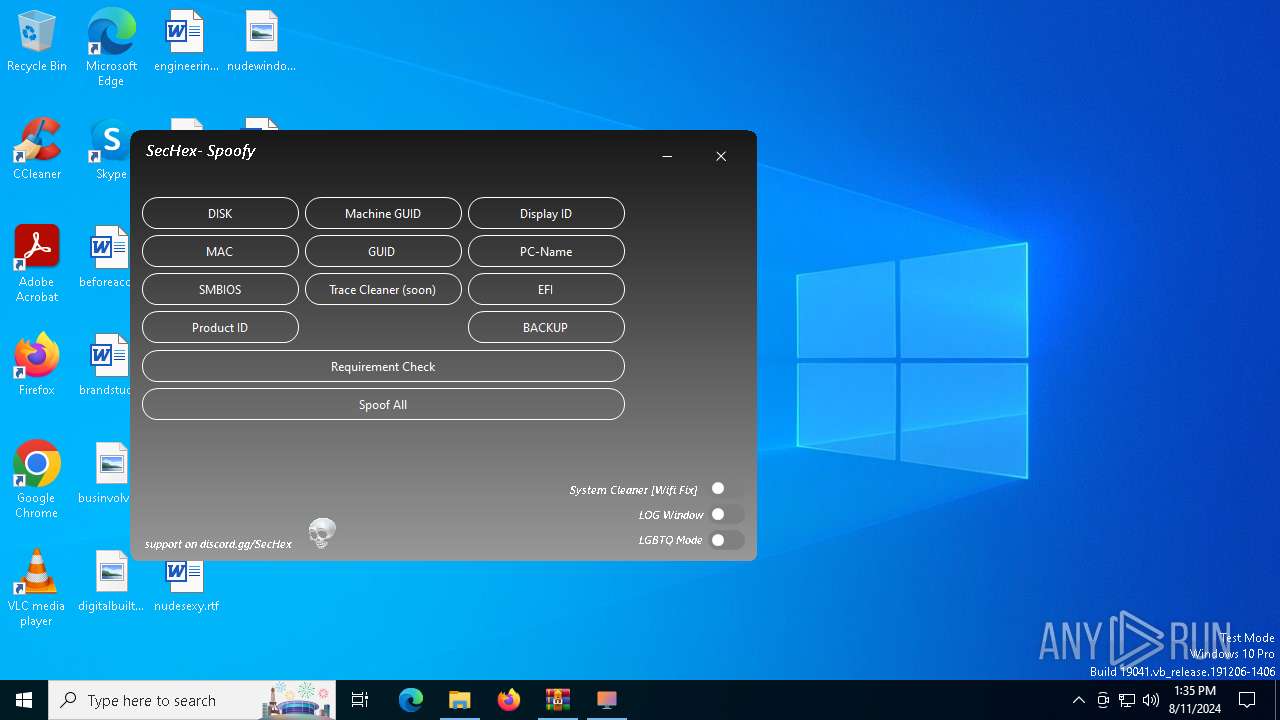Select Skype desktop shortcut
Image resolution: width=1280 pixels, height=720 pixels.
(x=111, y=150)
